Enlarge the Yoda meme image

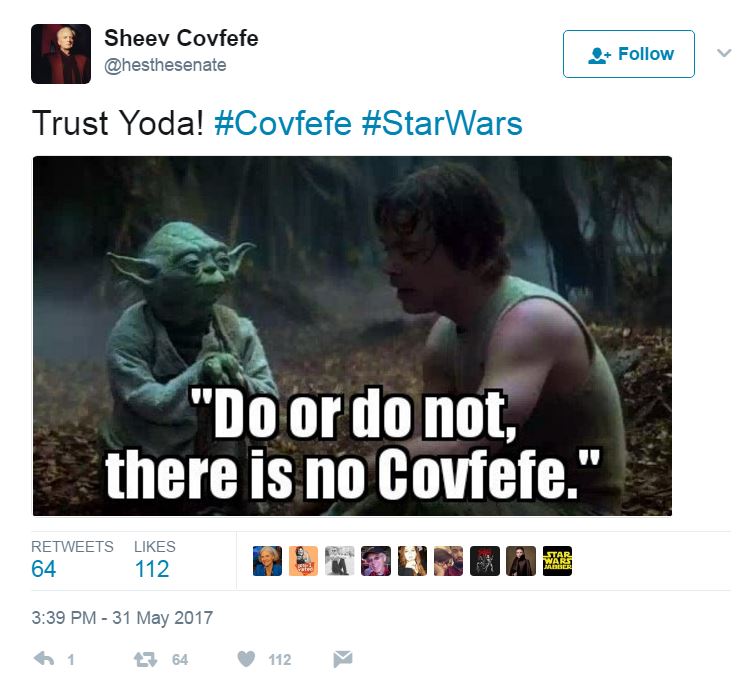pyautogui.click(x=352, y=336)
